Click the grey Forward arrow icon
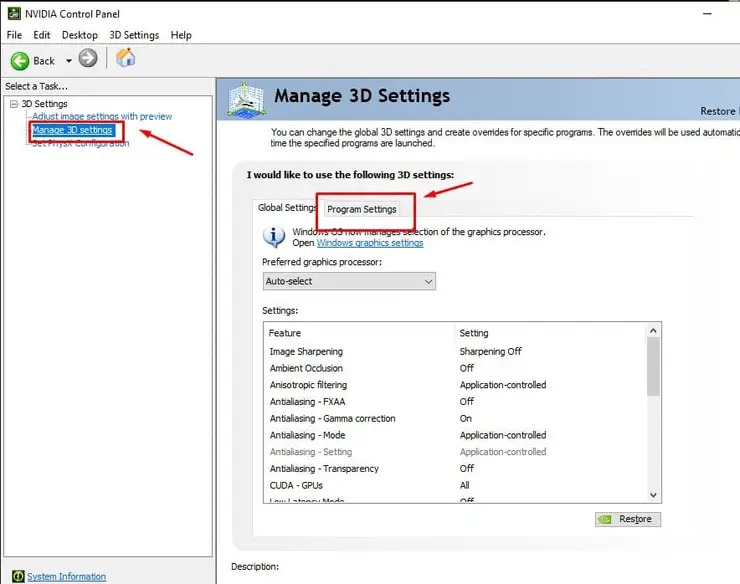Screen dimensions: 740x584 click(88, 59)
